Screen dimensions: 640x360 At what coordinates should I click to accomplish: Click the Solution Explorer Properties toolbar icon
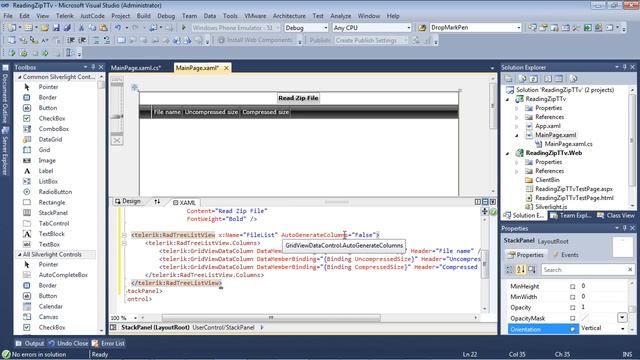(x=509, y=78)
